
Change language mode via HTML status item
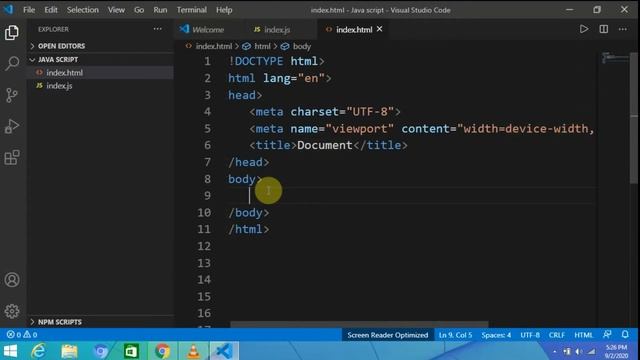point(584,335)
